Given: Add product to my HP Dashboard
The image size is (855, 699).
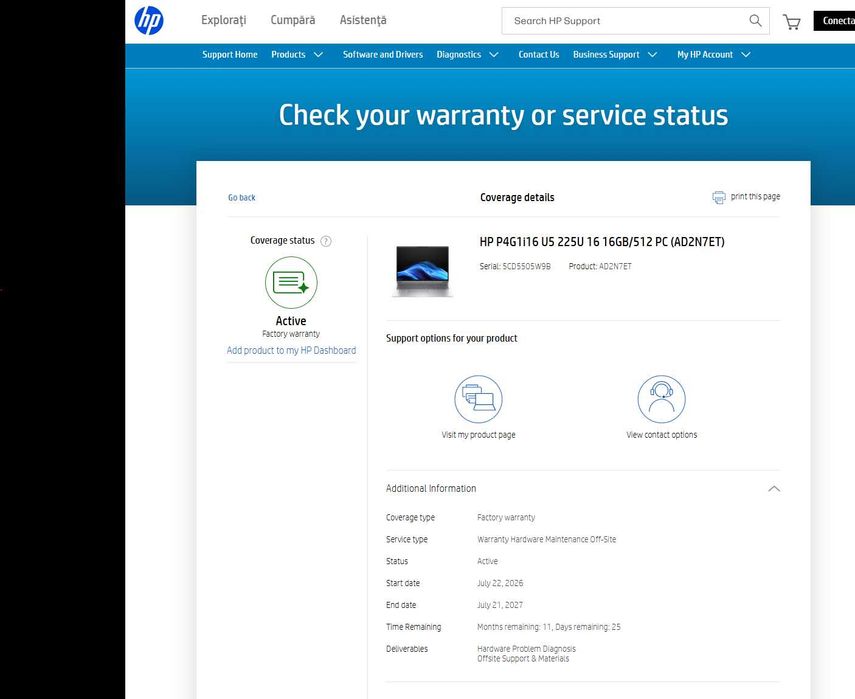Looking at the screenshot, I should (291, 350).
